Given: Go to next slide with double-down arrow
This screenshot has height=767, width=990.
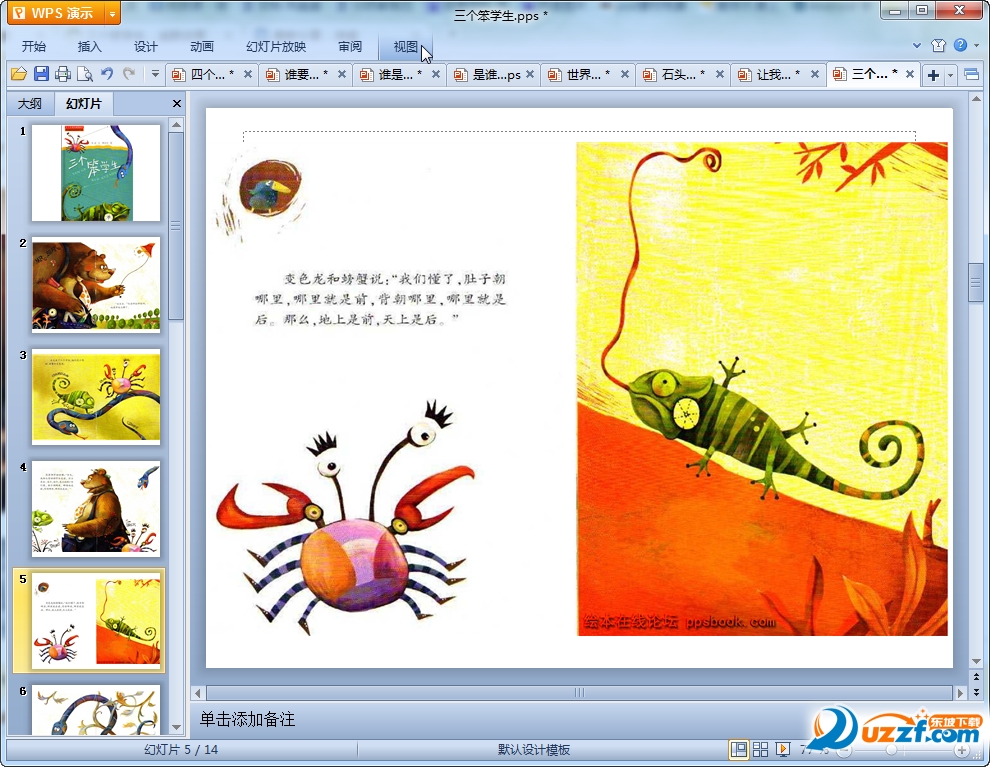Looking at the screenshot, I should click(976, 693).
